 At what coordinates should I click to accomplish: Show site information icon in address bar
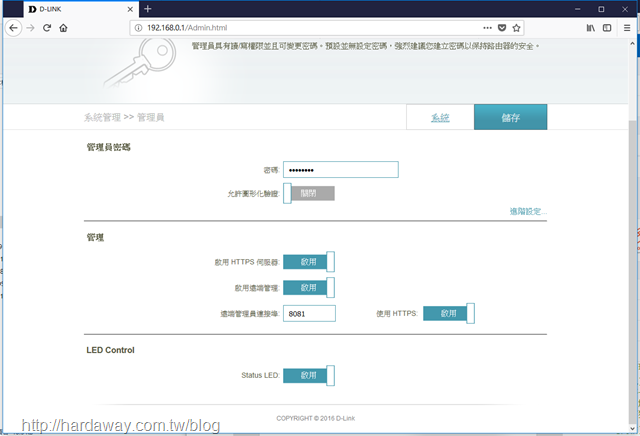(138, 28)
